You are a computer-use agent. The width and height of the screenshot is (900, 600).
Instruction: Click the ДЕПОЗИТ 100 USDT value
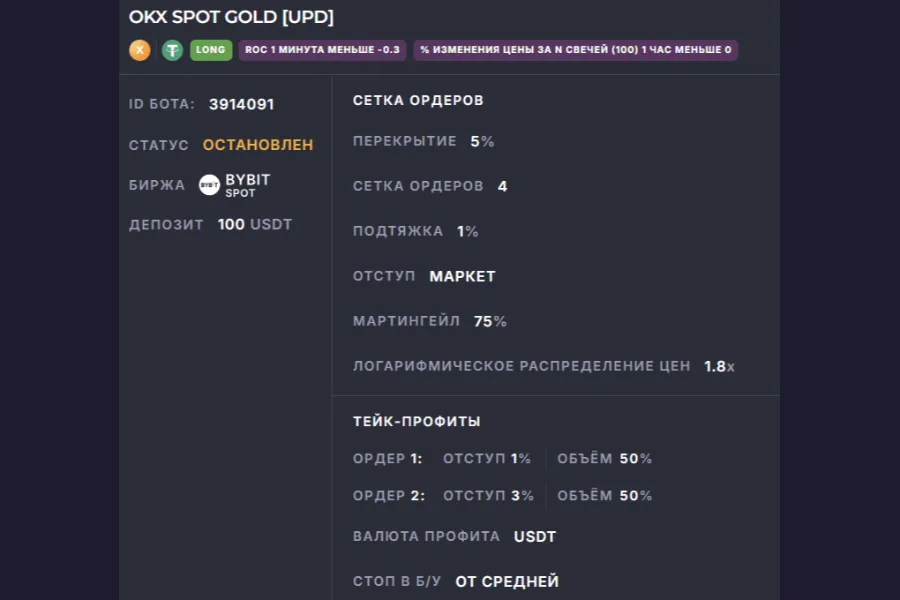pyautogui.click(x=257, y=224)
